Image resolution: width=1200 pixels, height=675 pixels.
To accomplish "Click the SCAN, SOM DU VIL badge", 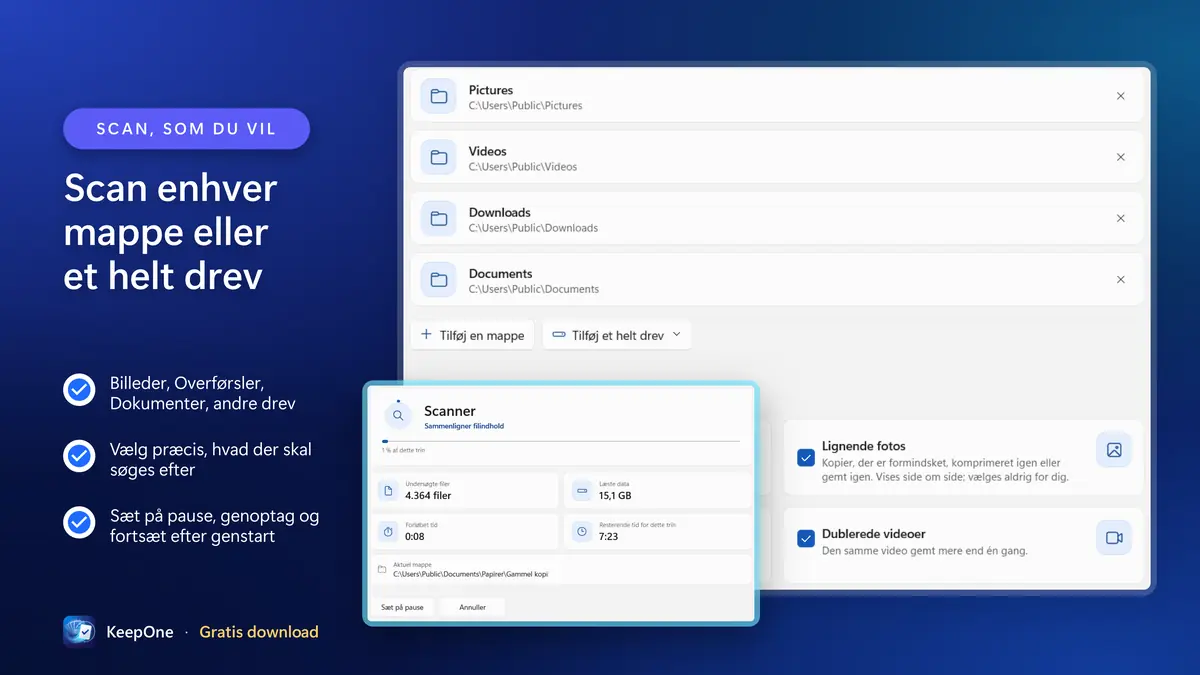I will tap(186, 129).
